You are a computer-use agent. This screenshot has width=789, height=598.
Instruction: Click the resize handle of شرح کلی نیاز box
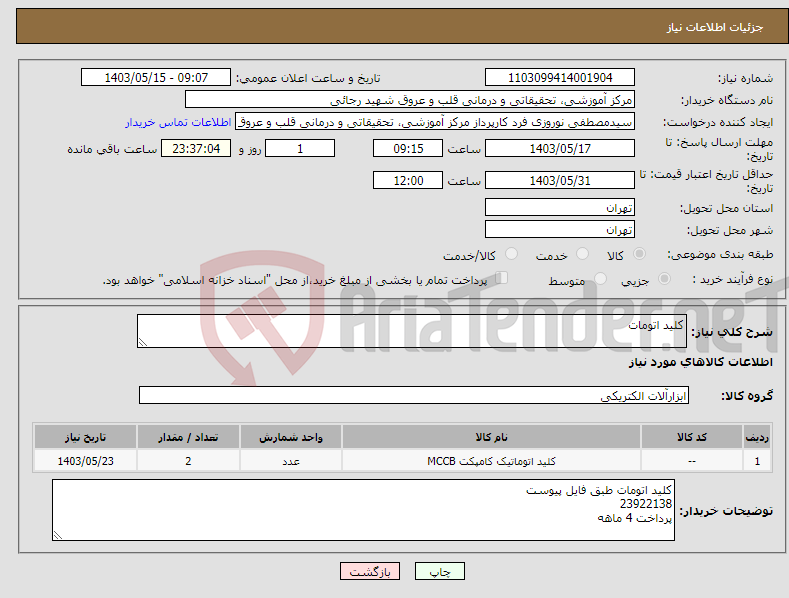point(143,342)
